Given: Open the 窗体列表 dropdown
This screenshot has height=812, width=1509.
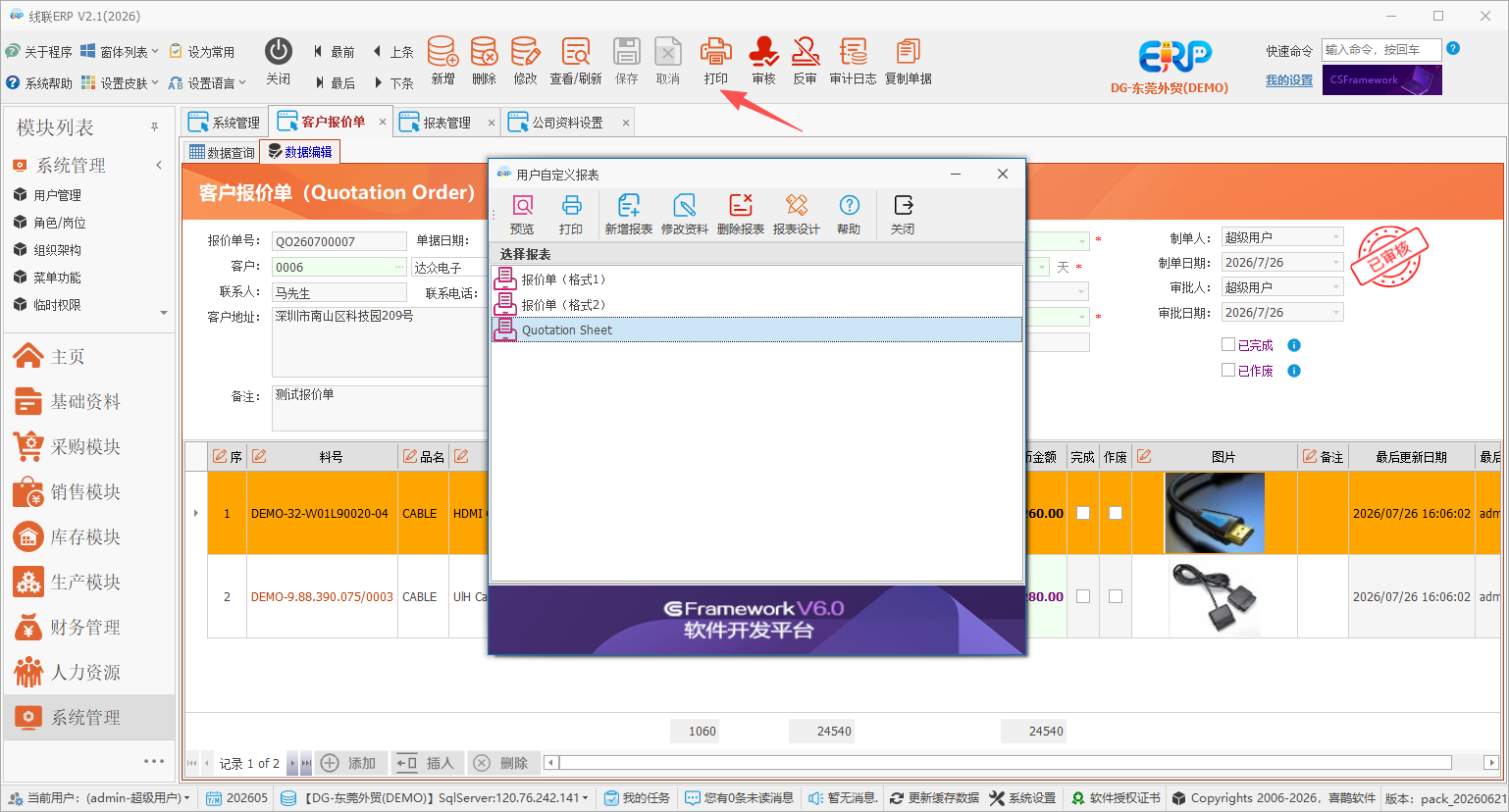Looking at the screenshot, I should (x=120, y=52).
